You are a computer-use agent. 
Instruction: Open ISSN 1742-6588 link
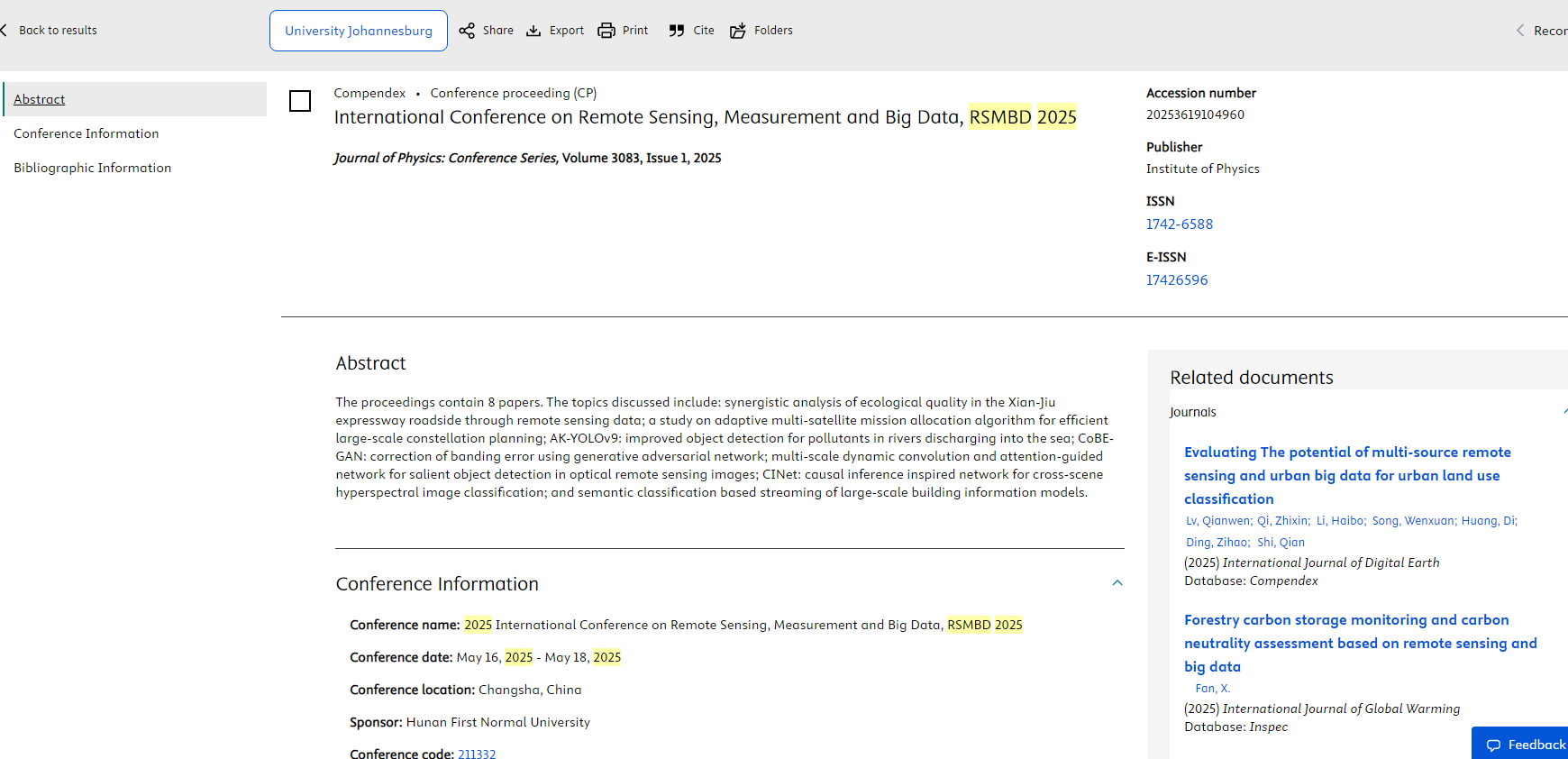(1180, 224)
